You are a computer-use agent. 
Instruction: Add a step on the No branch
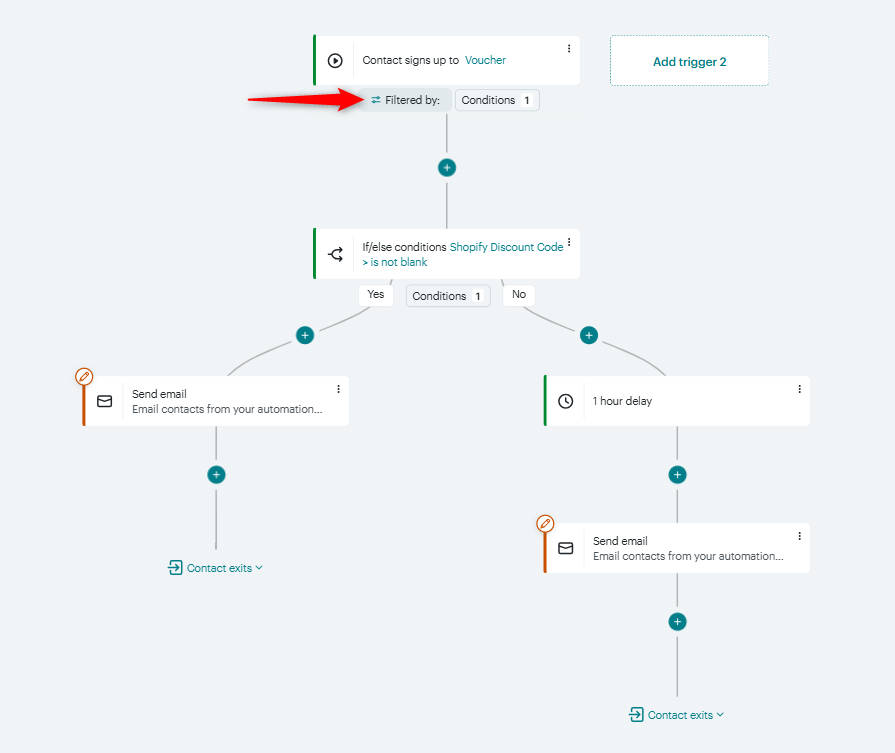[589, 335]
